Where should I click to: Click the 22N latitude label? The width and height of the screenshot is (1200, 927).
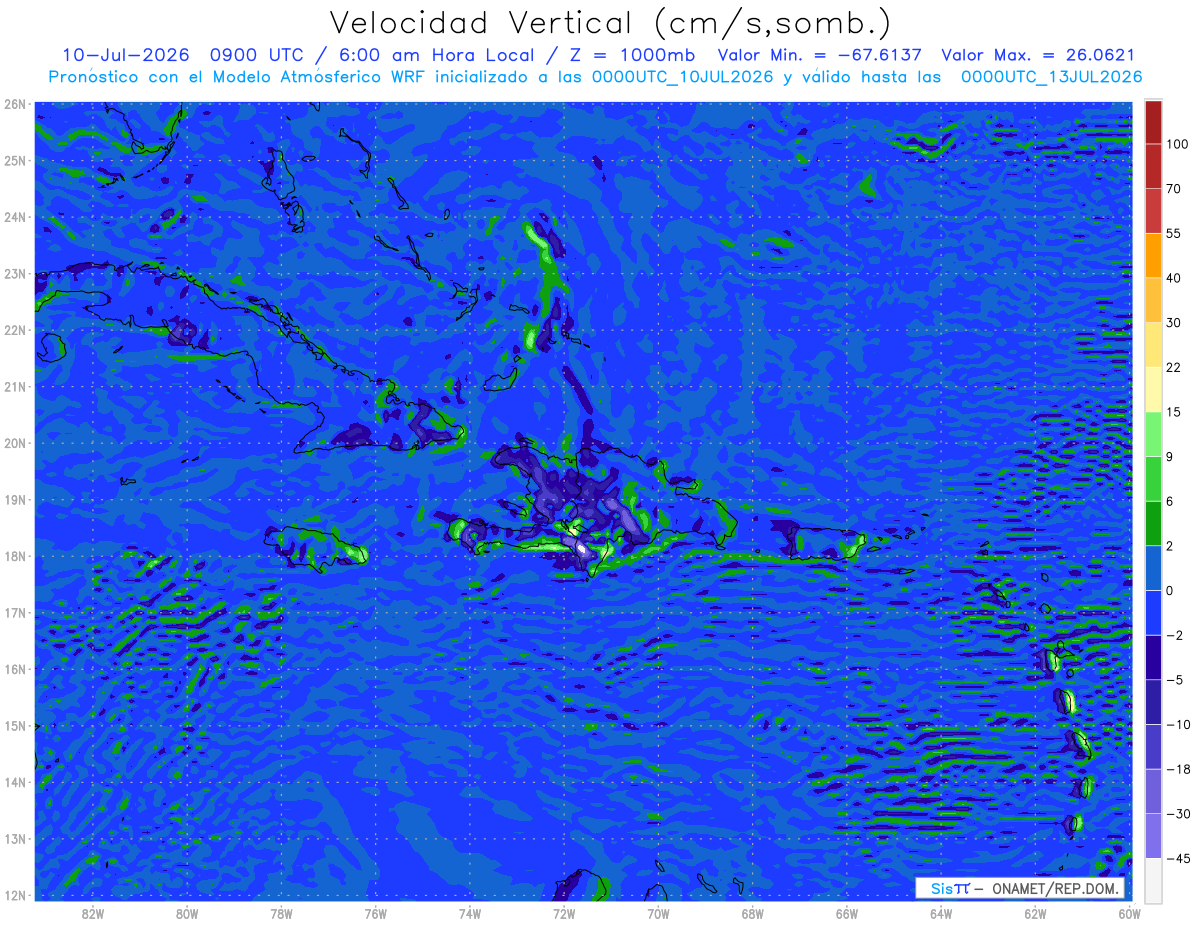pos(15,330)
